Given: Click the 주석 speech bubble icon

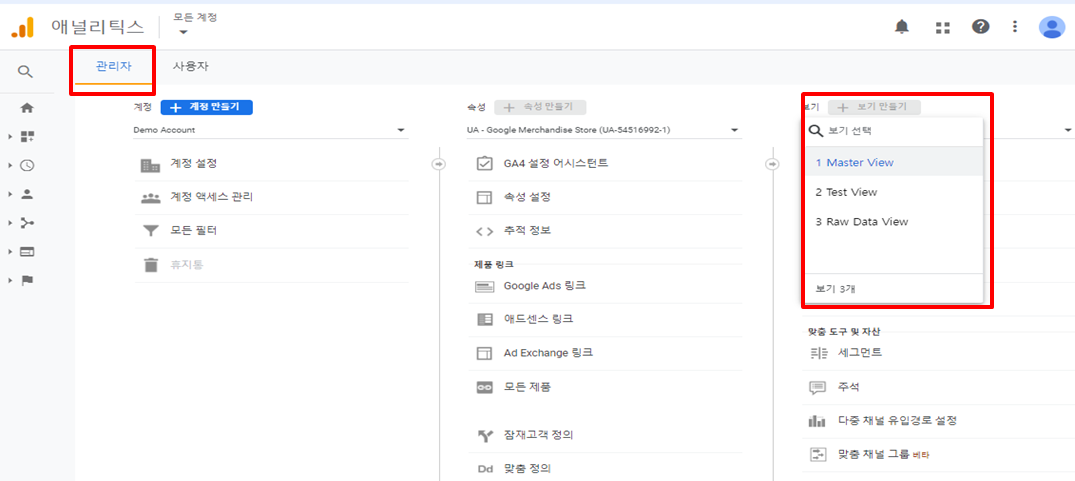Looking at the screenshot, I should pos(818,388).
